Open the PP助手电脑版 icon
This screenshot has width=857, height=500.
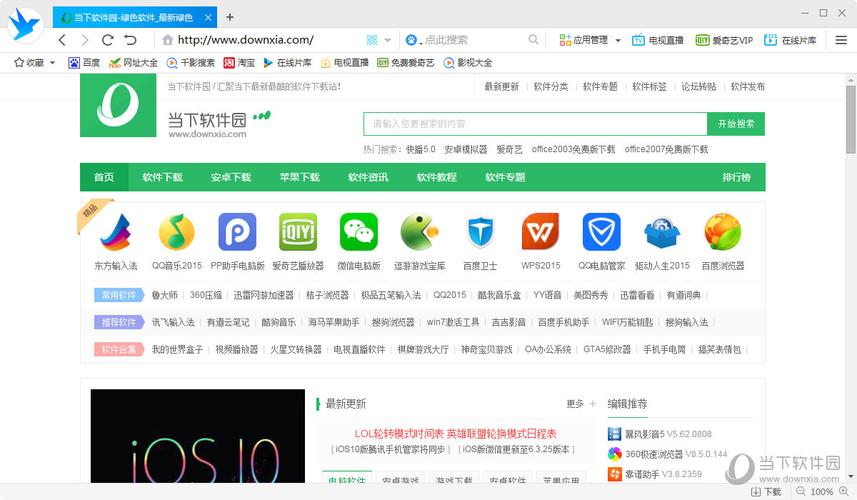pyautogui.click(x=237, y=233)
